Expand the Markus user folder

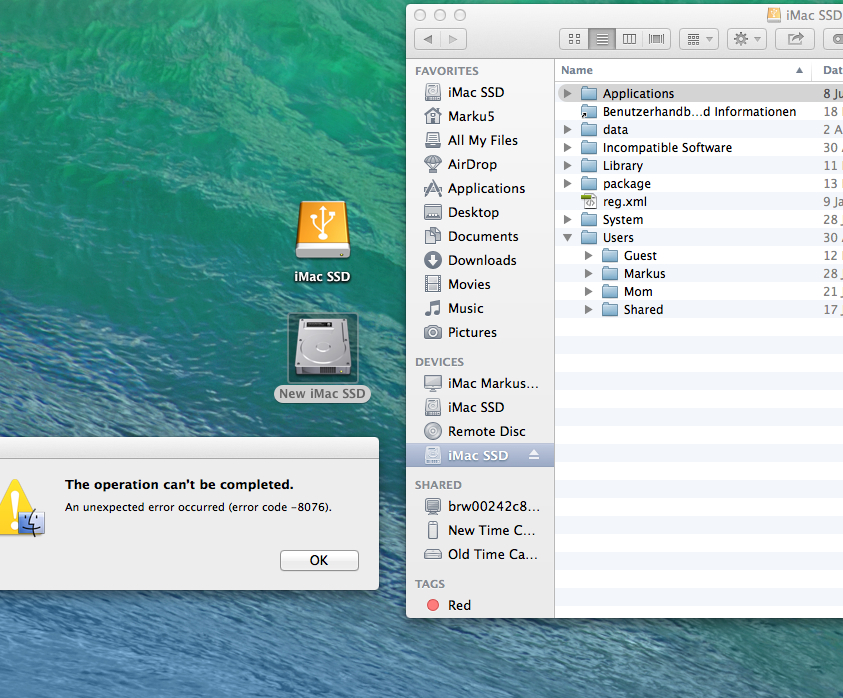pos(589,274)
